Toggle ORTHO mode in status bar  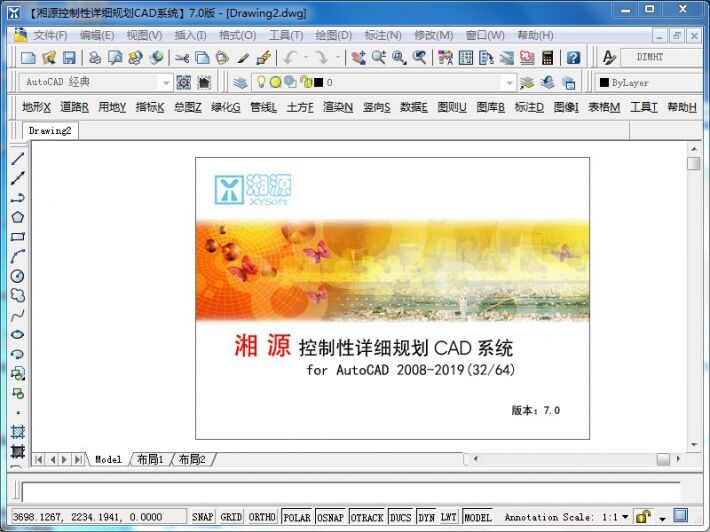[x=262, y=517]
